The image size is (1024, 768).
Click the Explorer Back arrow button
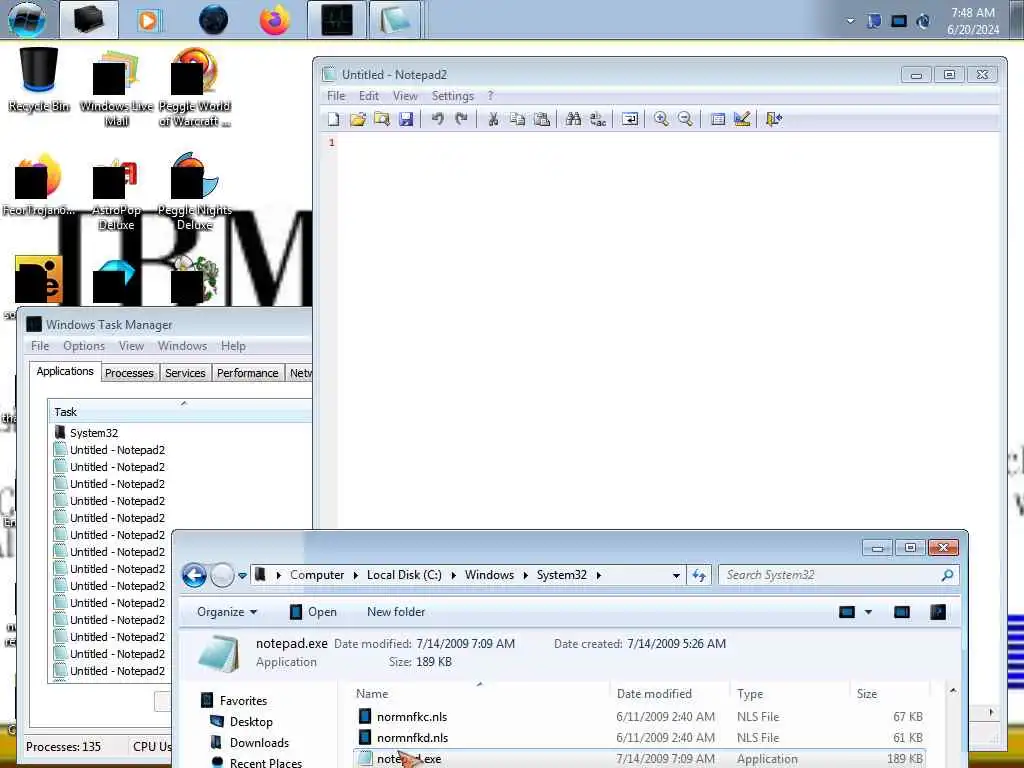[194, 575]
